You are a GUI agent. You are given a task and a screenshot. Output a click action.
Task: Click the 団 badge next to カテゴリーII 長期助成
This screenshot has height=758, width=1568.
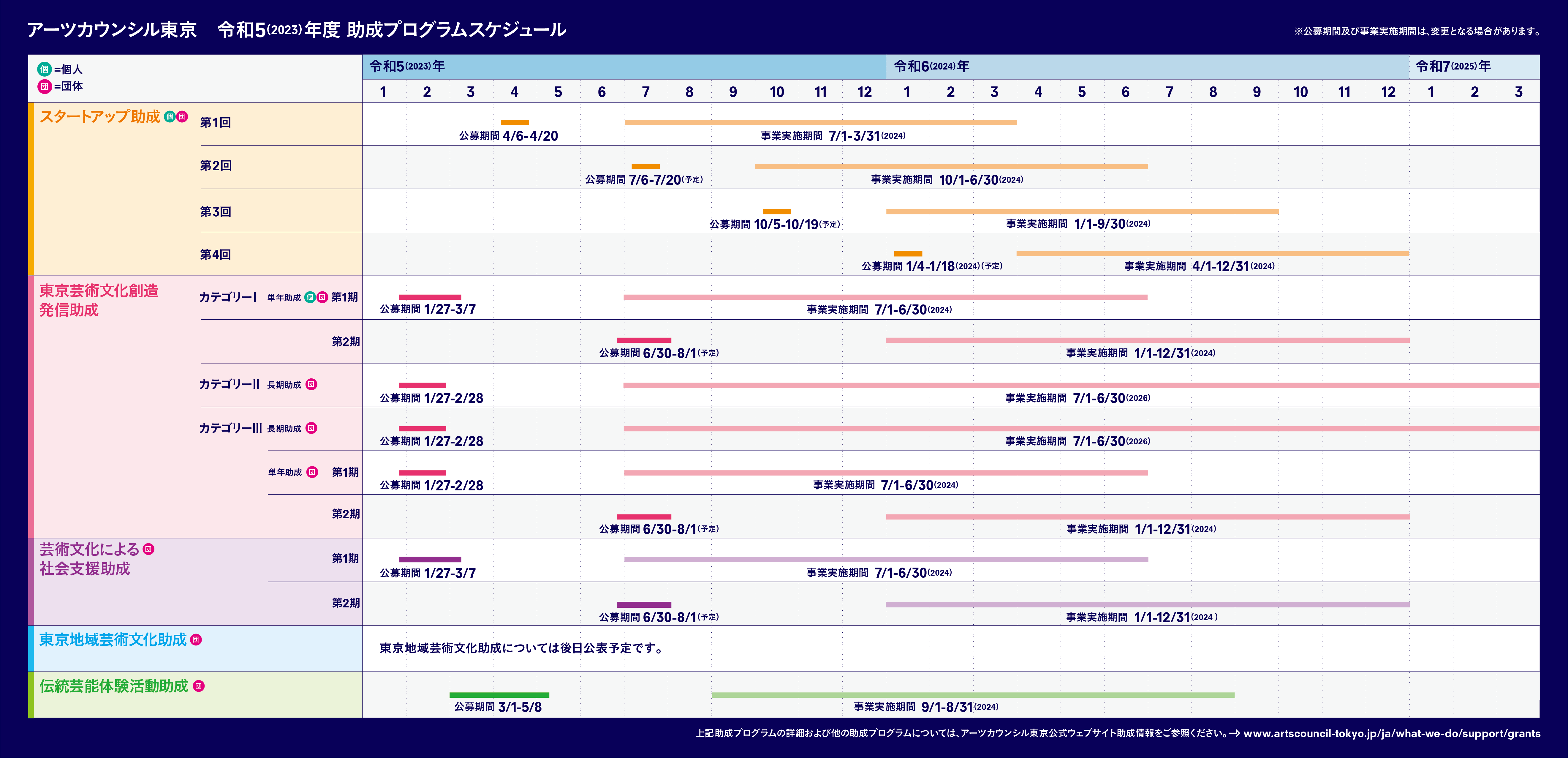coord(311,384)
